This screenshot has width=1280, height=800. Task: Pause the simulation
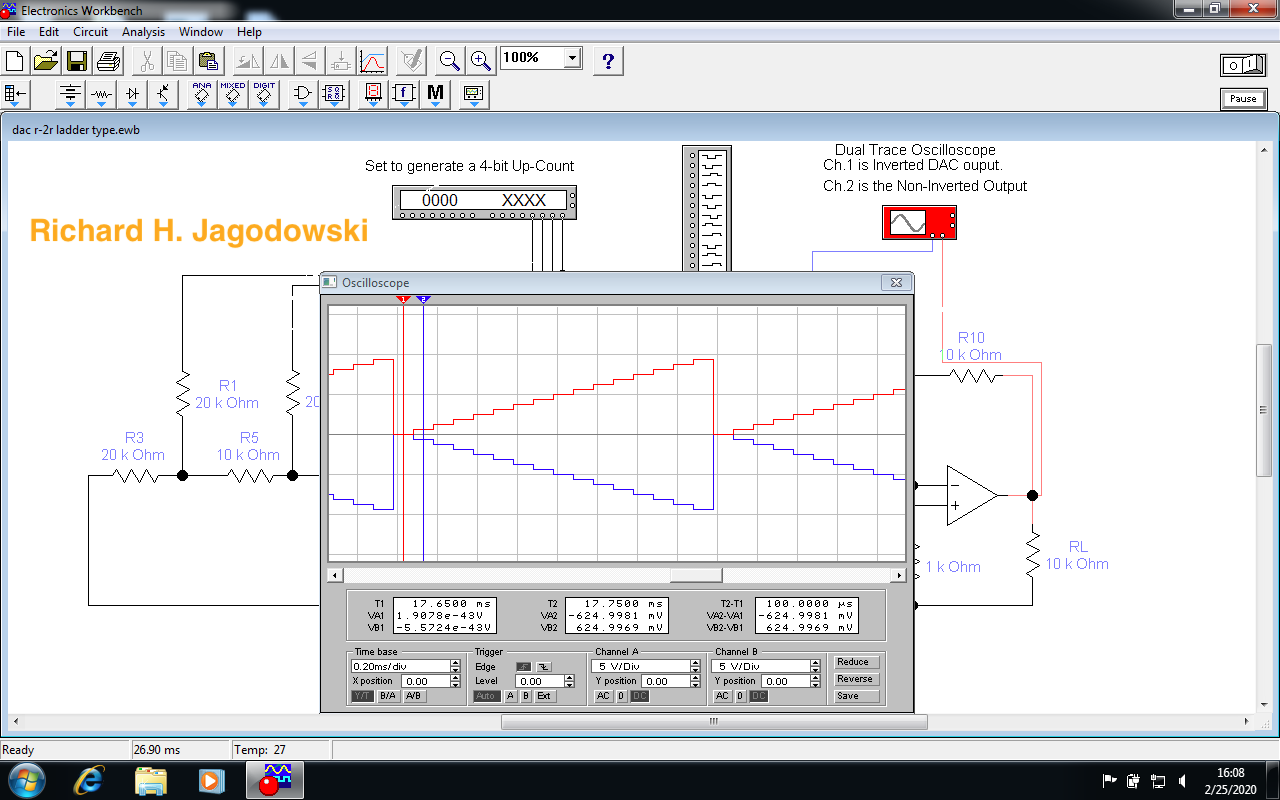1243,99
